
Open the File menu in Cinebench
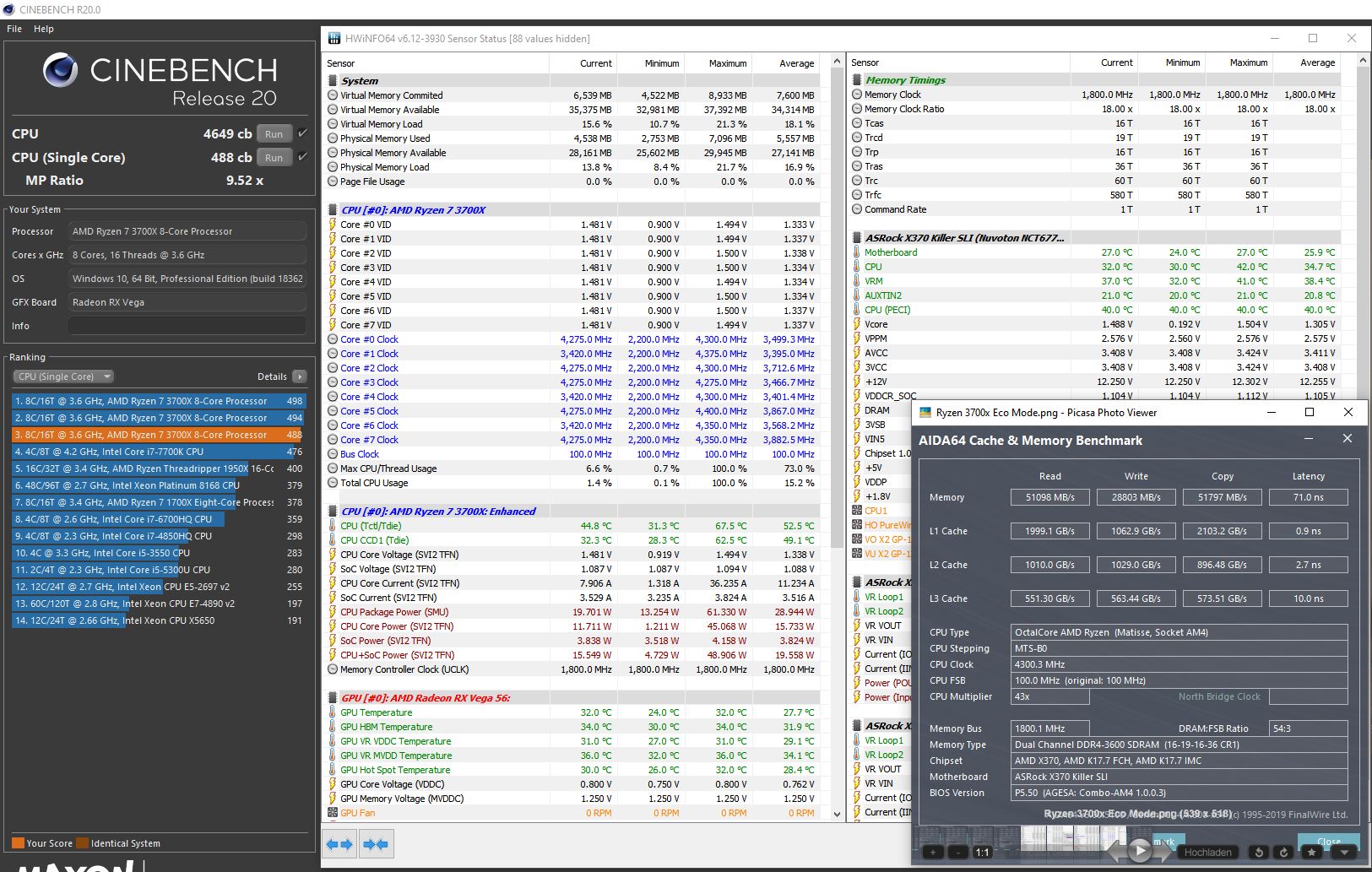click(x=14, y=28)
